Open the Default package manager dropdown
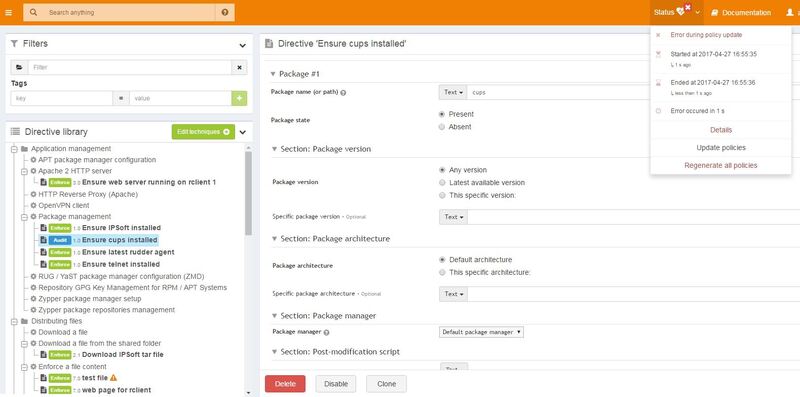Viewport: 800px width, 397px height. coord(481,332)
